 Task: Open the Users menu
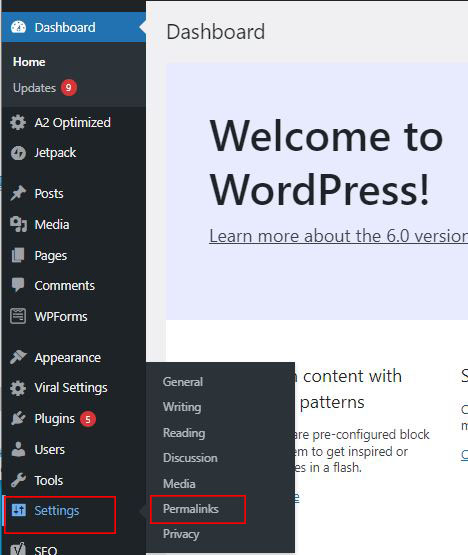tap(50, 450)
